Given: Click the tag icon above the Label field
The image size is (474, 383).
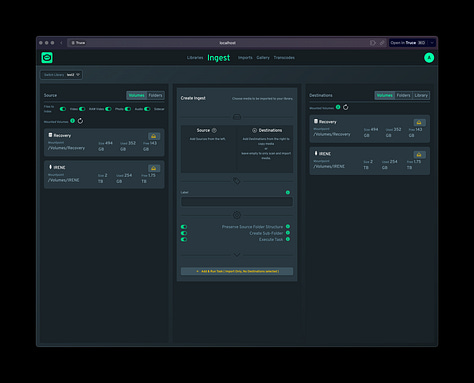Looking at the screenshot, I should pyautogui.click(x=237, y=181).
